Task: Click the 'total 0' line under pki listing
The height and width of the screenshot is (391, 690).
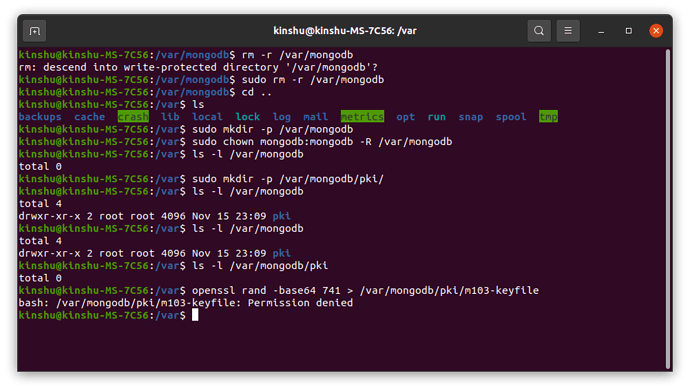Action: point(40,278)
